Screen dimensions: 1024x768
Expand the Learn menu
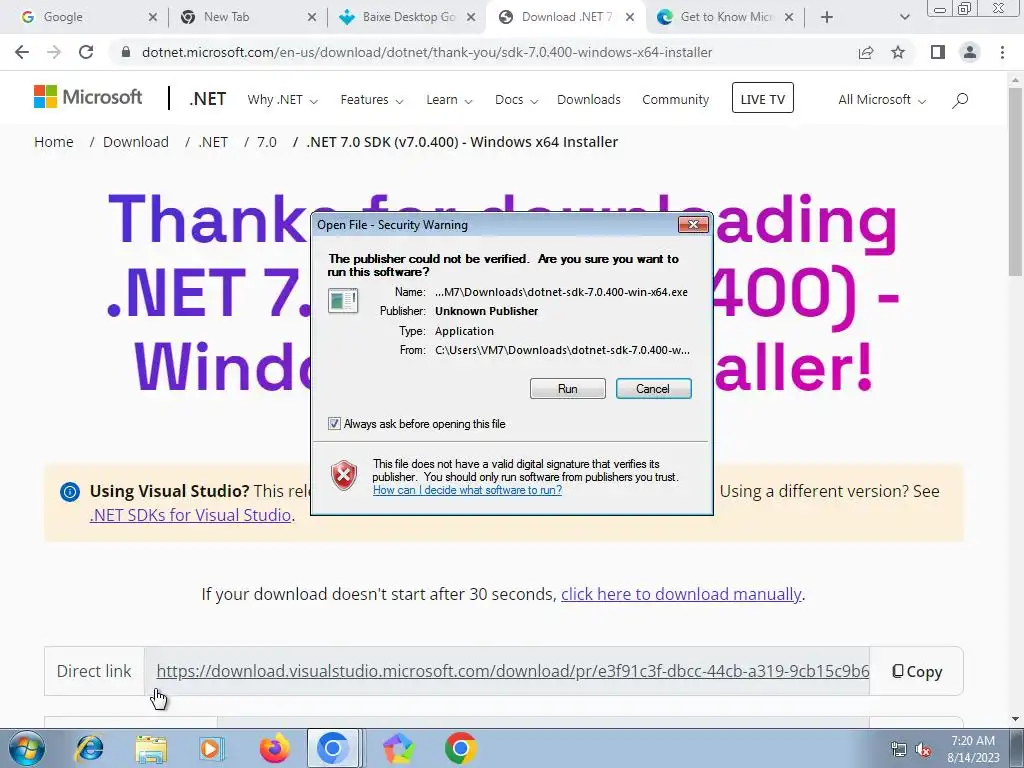pos(449,100)
